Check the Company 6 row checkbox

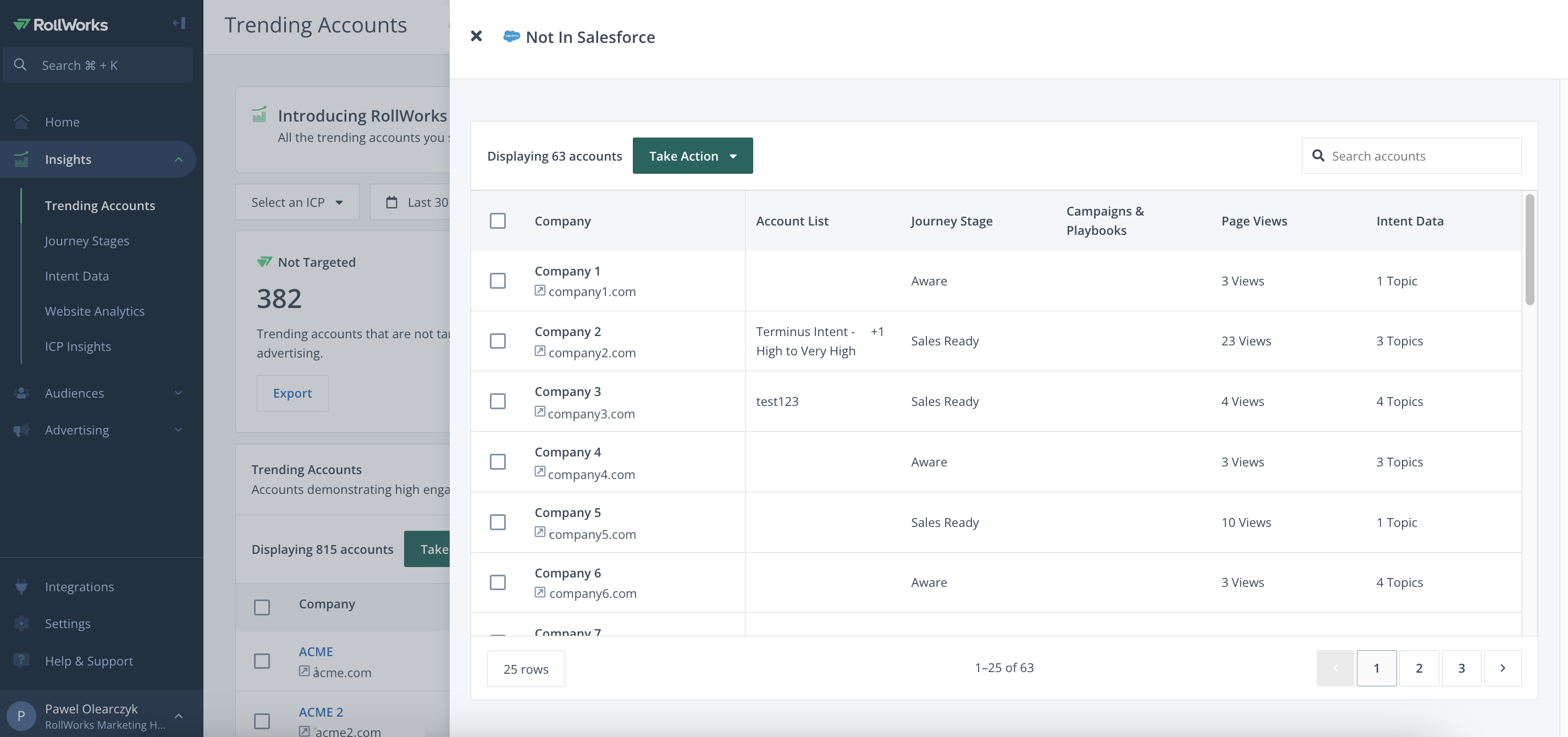point(498,583)
